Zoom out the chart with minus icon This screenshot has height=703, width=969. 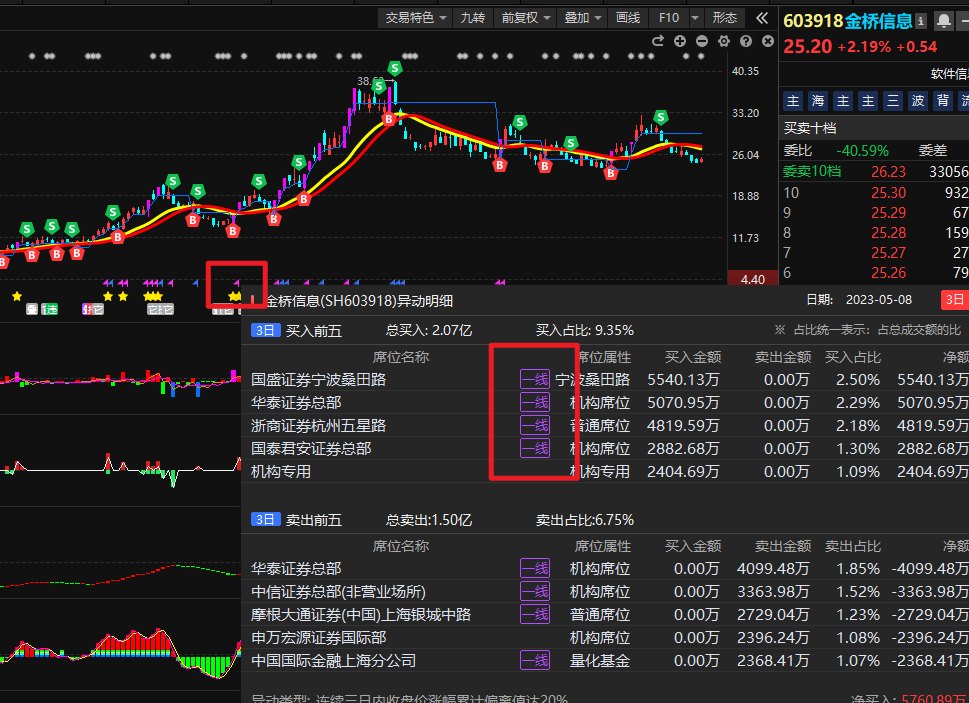(702, 41)
